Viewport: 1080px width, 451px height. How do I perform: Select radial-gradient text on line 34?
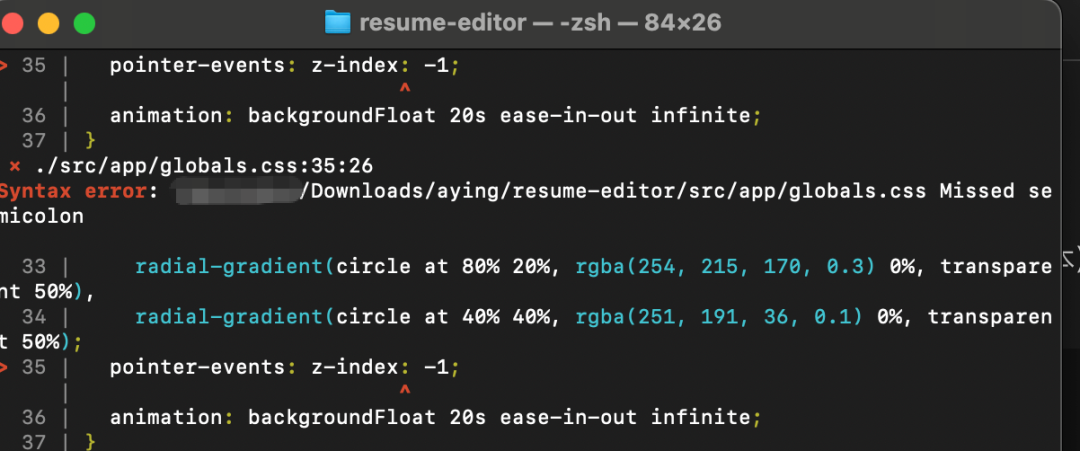pyautogui.click(x=229, y=317)
